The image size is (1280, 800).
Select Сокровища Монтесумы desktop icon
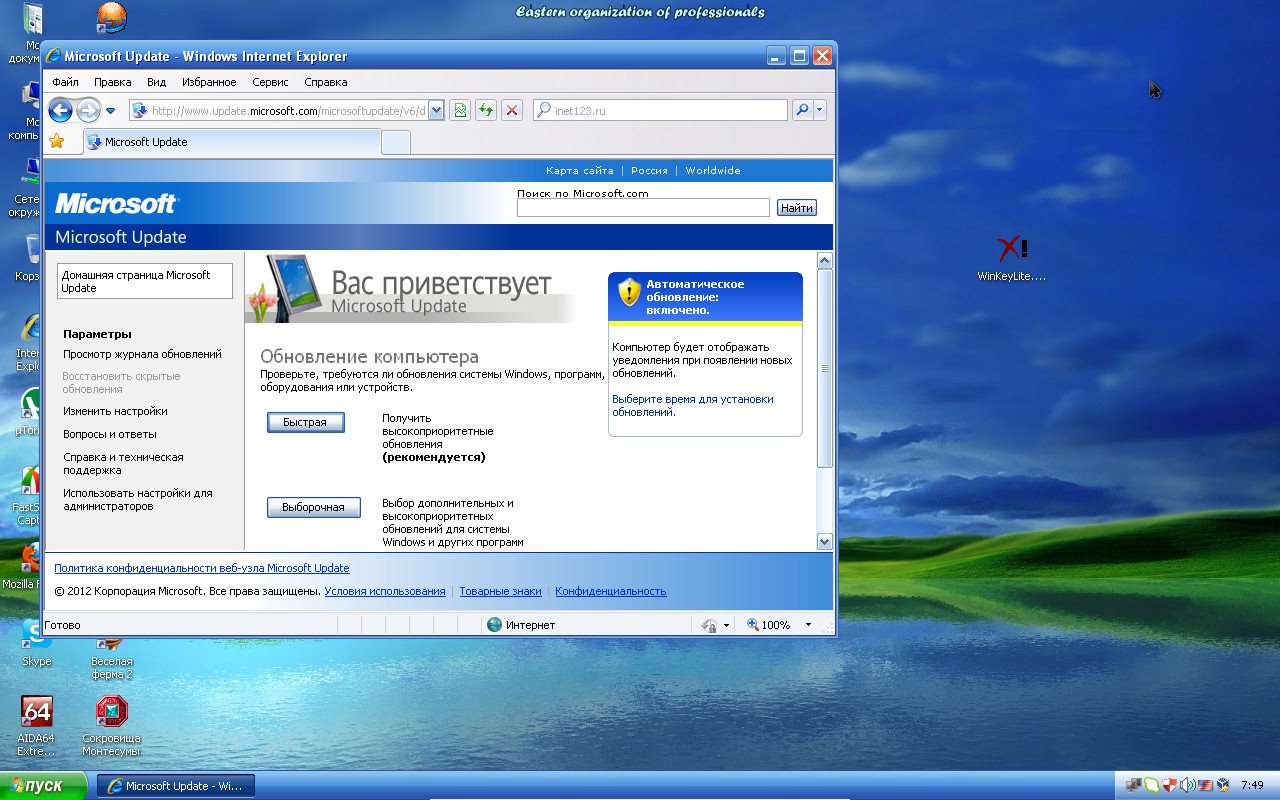(111, 726)
